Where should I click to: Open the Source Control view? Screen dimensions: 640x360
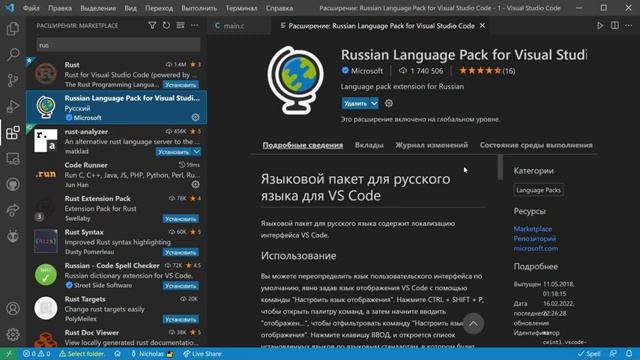(x=13, y=80)
